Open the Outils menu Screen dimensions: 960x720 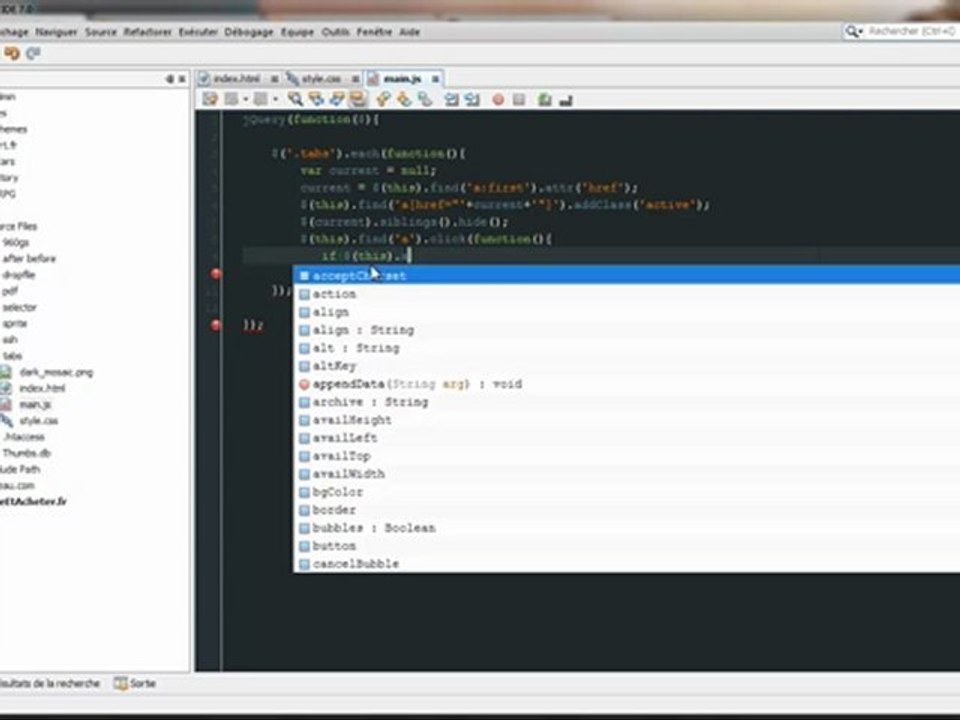(336, 32)
